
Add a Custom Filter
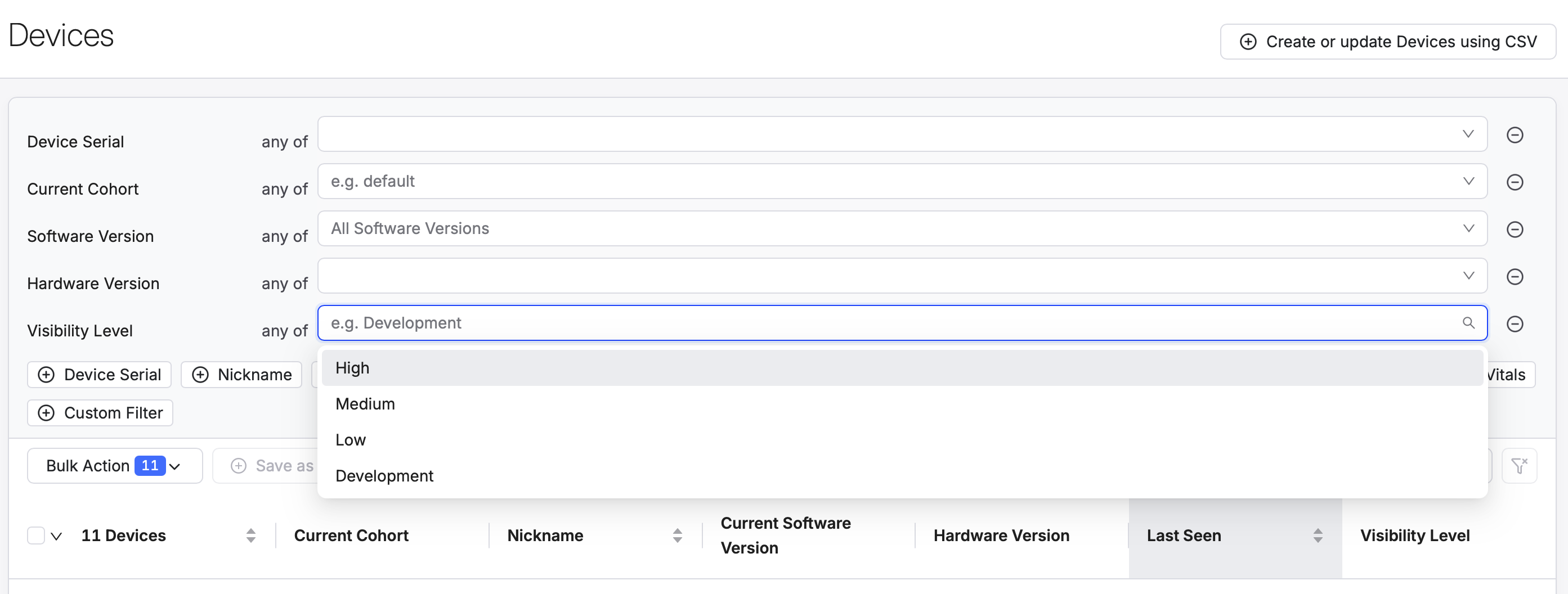point(100,413)
